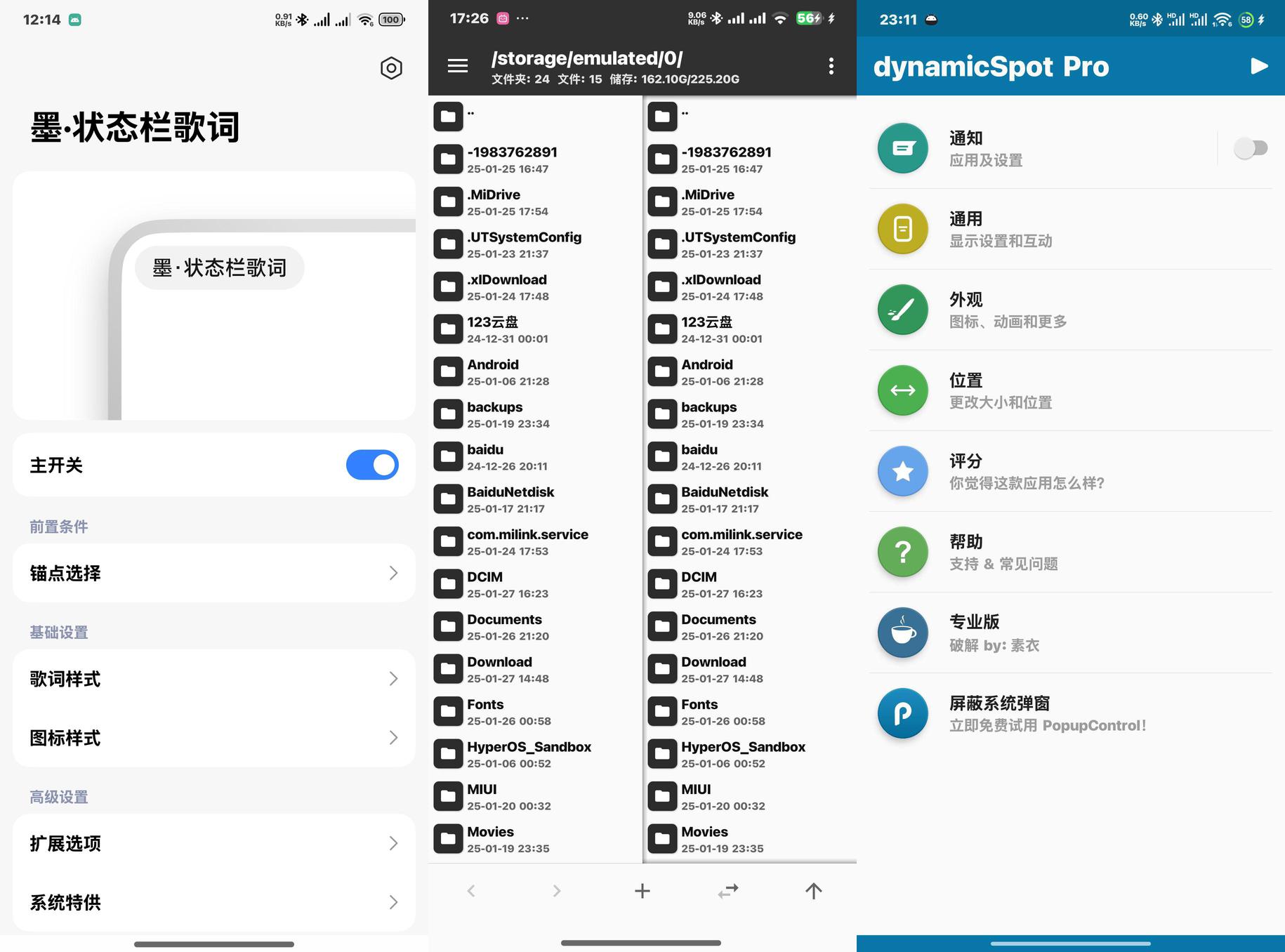Open .MiDrive folder icon in left panel
This screenshot has height=952, width=1285.
coord(448,201)
